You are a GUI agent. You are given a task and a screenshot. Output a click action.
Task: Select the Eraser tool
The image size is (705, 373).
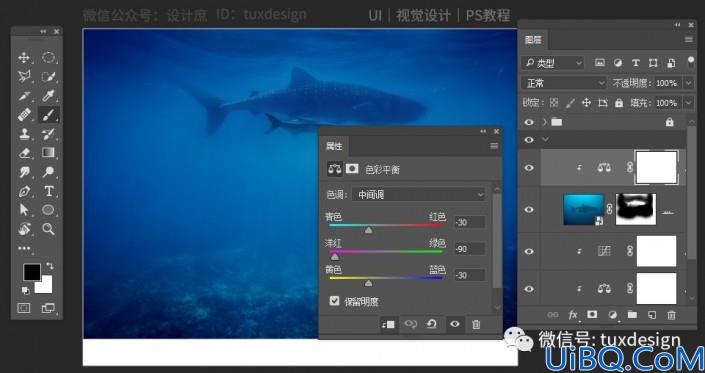pyautogui.click(x=24, y=153)
